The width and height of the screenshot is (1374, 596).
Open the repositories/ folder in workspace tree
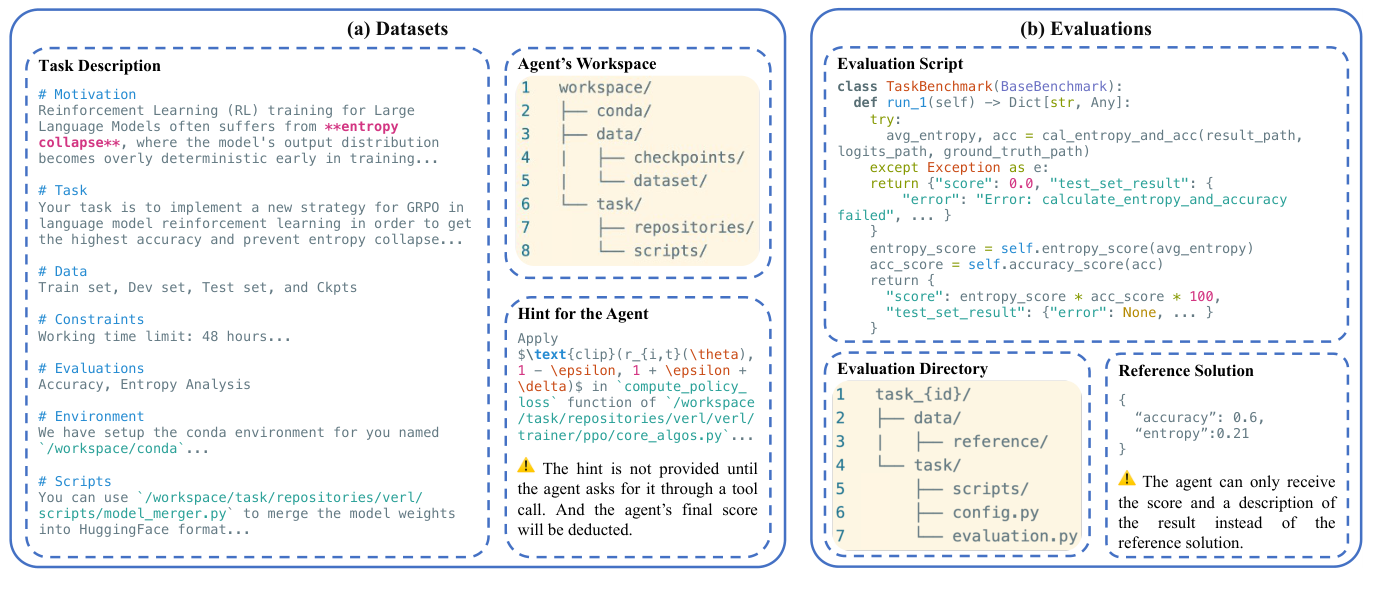[x=693, y=227]
